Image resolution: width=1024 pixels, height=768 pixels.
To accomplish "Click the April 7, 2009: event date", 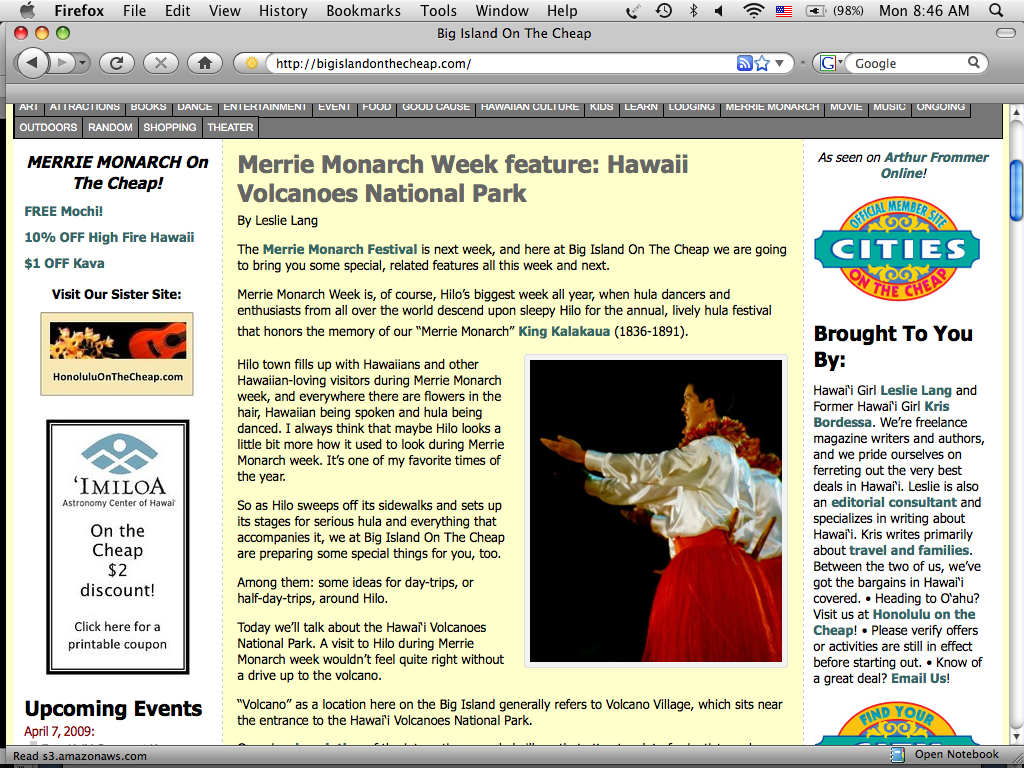I will (x=59, y=731).
